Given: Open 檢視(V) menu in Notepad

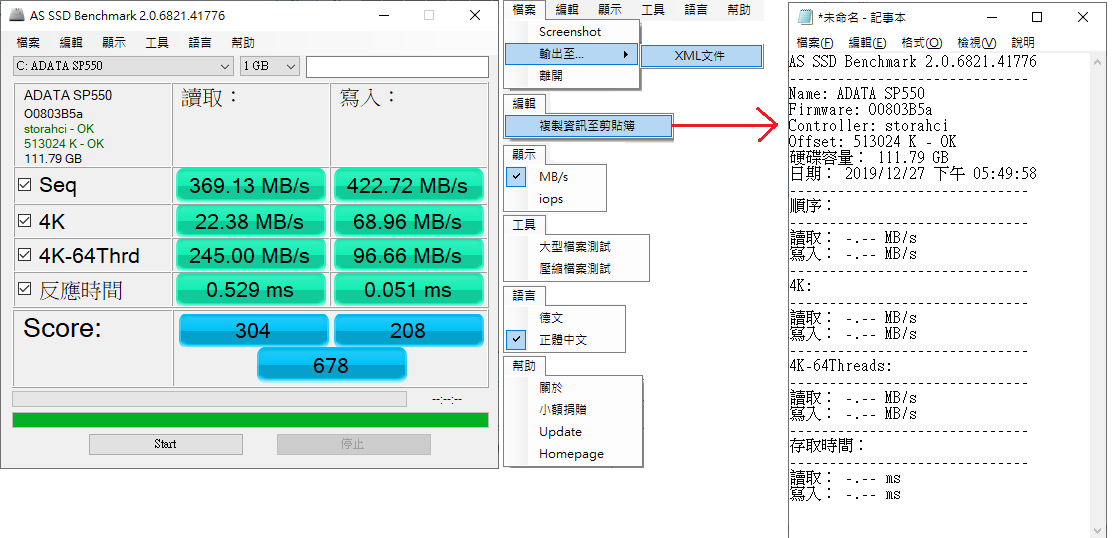Looking at the screenshot, I should pyautogui.click(x=976, y=43).
